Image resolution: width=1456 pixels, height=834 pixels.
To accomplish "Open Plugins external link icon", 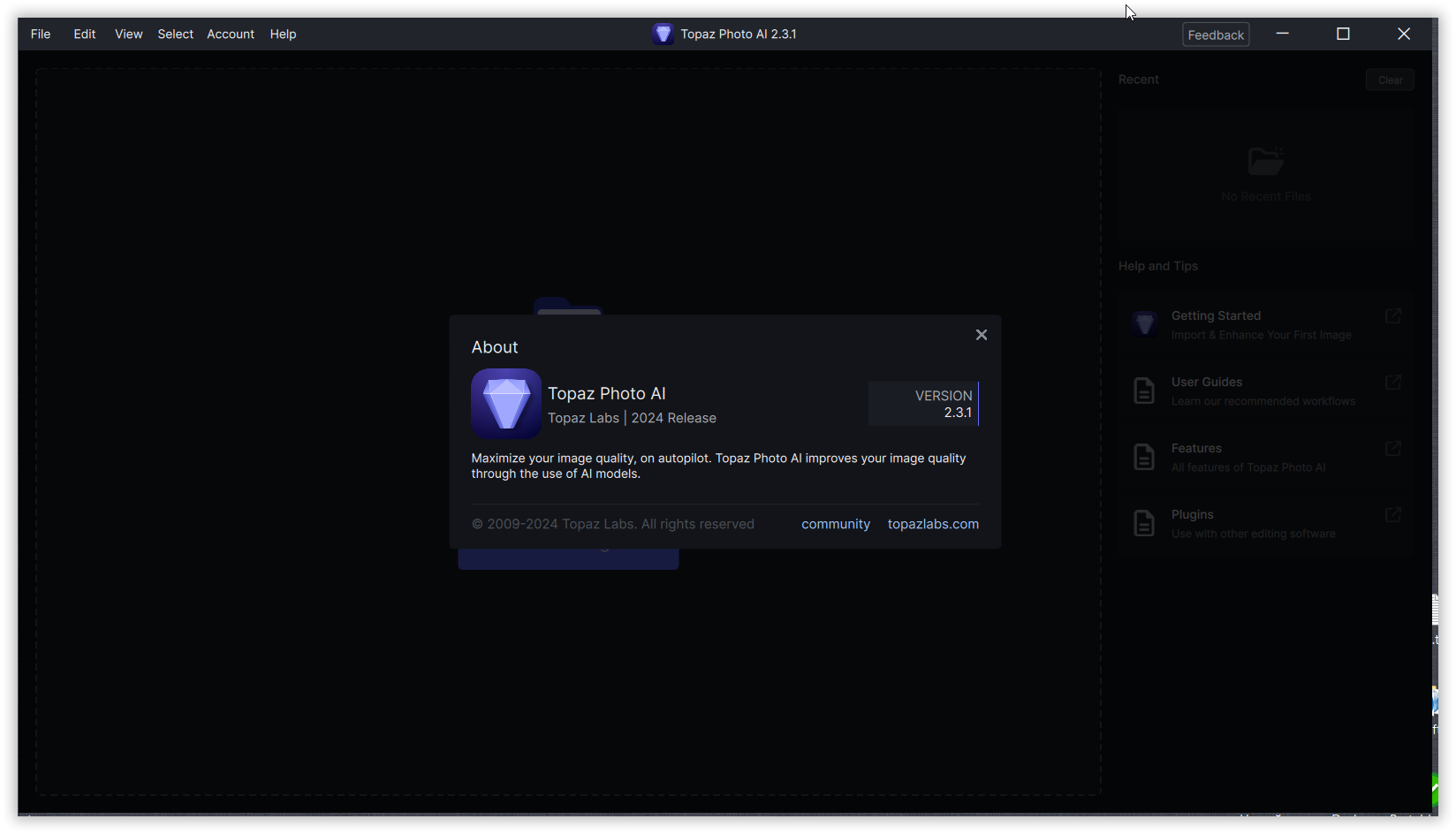I will 1393,514.
